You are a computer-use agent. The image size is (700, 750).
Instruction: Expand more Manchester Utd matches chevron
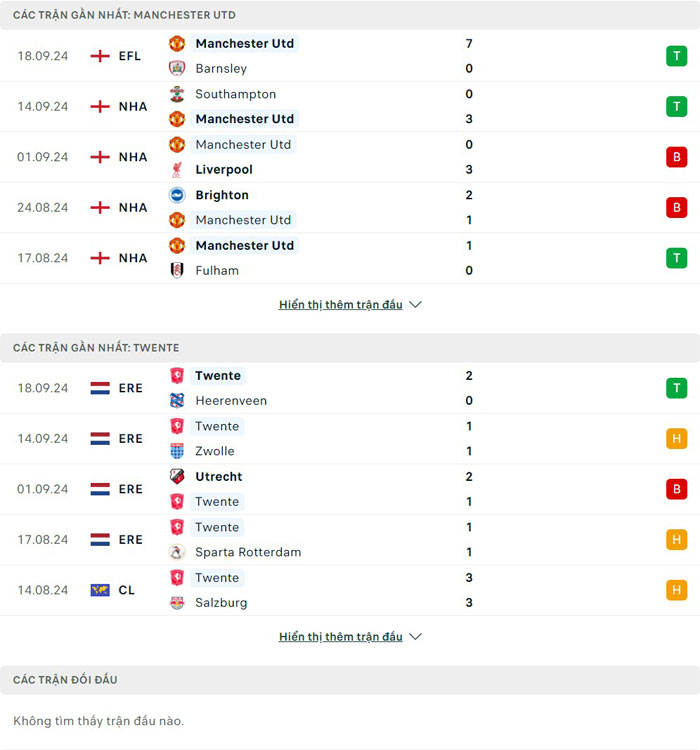pos(416,305)
